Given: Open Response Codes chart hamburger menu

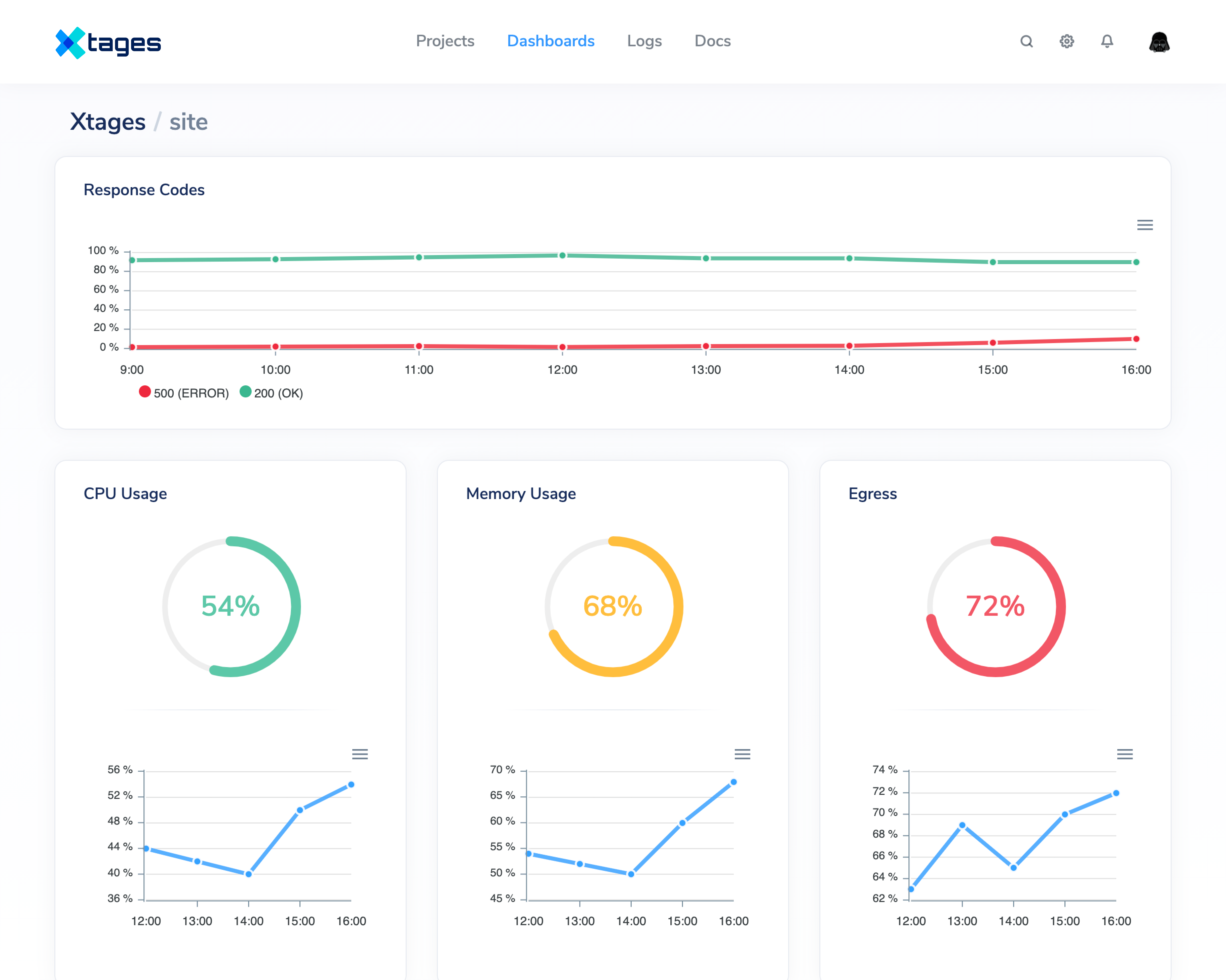Looking at the screenshot, I should (1145, 225).
